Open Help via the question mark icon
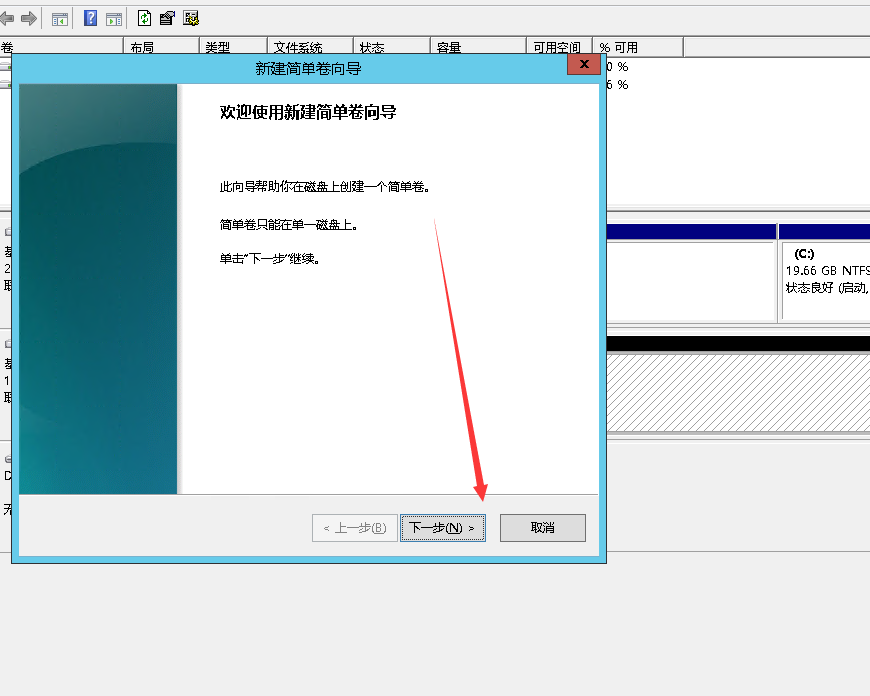The image size is (870, 696). [91, 18]
